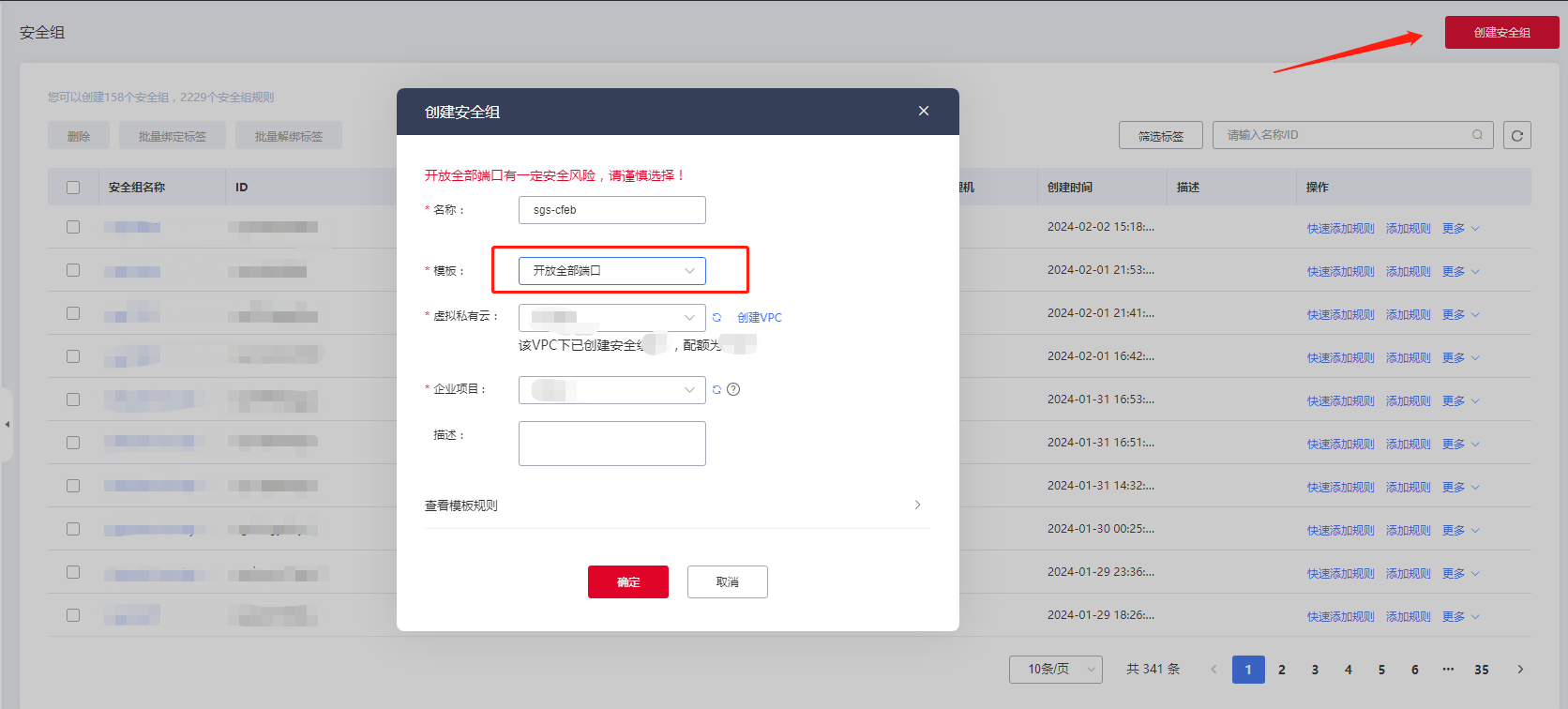Click refresh icon beside 创建VPC link

(717, 318)
